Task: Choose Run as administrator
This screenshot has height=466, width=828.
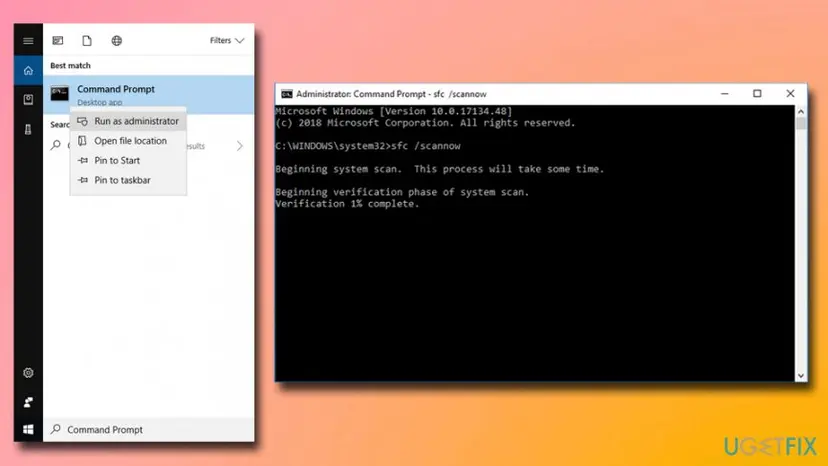Action: point(128,121)
